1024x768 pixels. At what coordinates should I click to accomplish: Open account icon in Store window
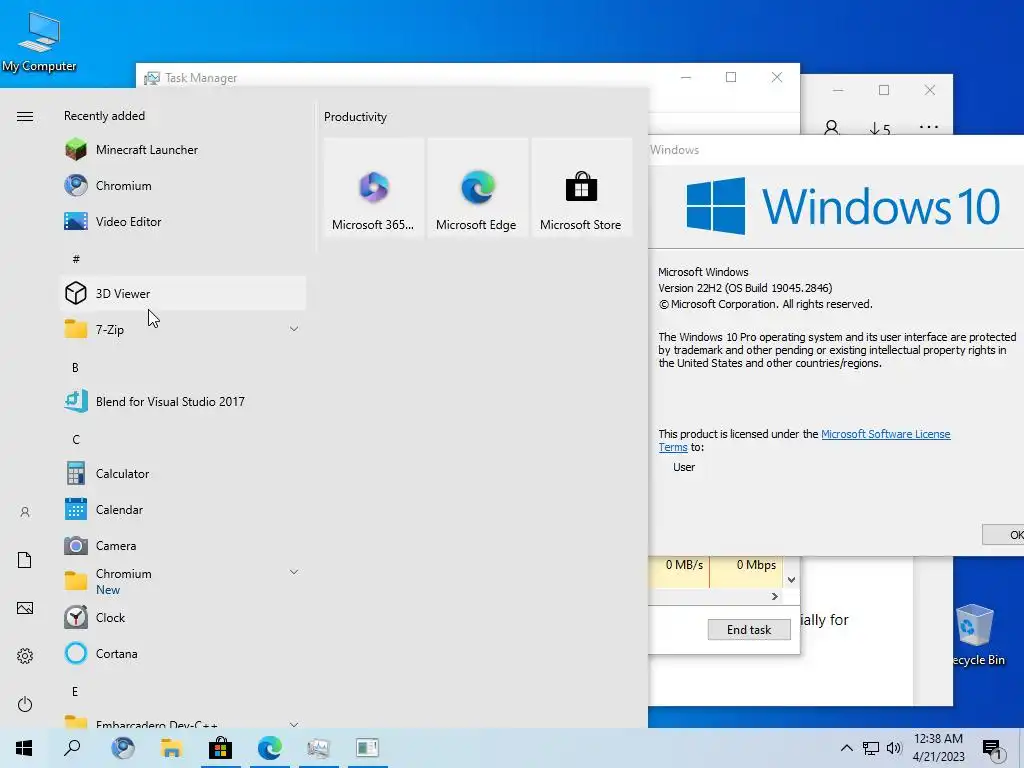click(831, 127)
